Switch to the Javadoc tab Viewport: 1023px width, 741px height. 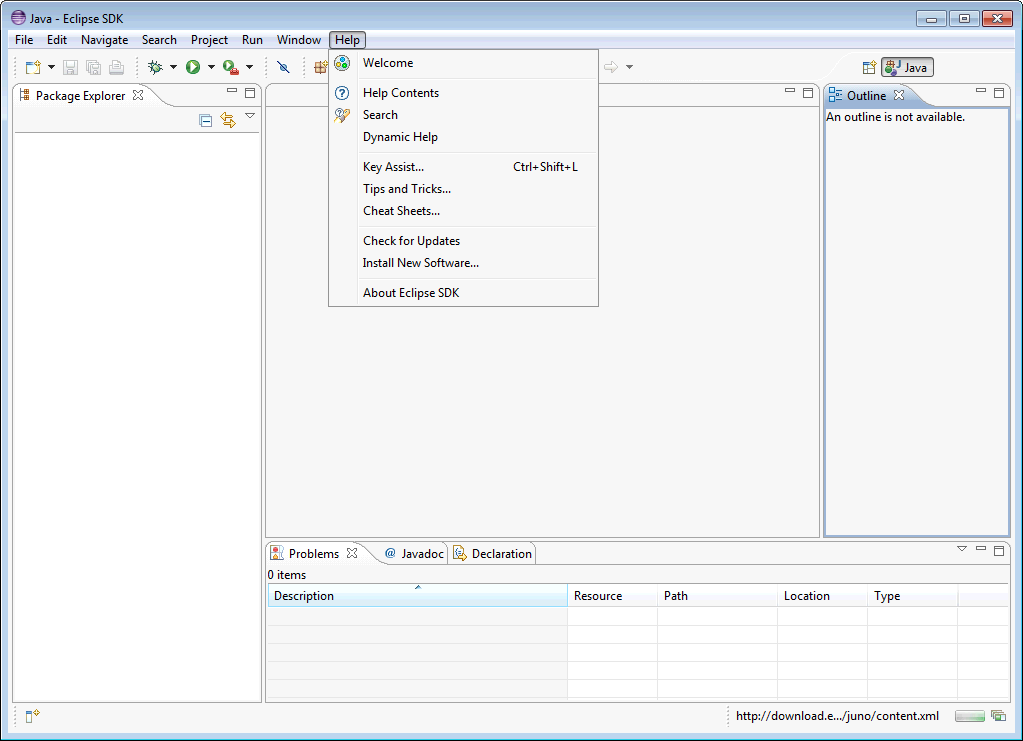pyautogui.click(x=414, y=553)
